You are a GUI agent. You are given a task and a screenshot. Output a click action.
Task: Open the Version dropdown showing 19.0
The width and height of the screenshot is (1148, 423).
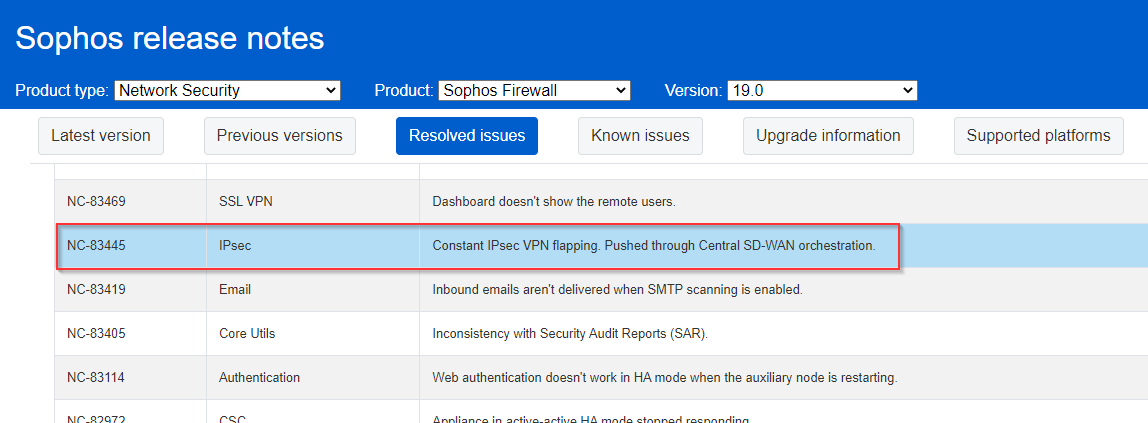pyautogui.click(x=822, y=91)
